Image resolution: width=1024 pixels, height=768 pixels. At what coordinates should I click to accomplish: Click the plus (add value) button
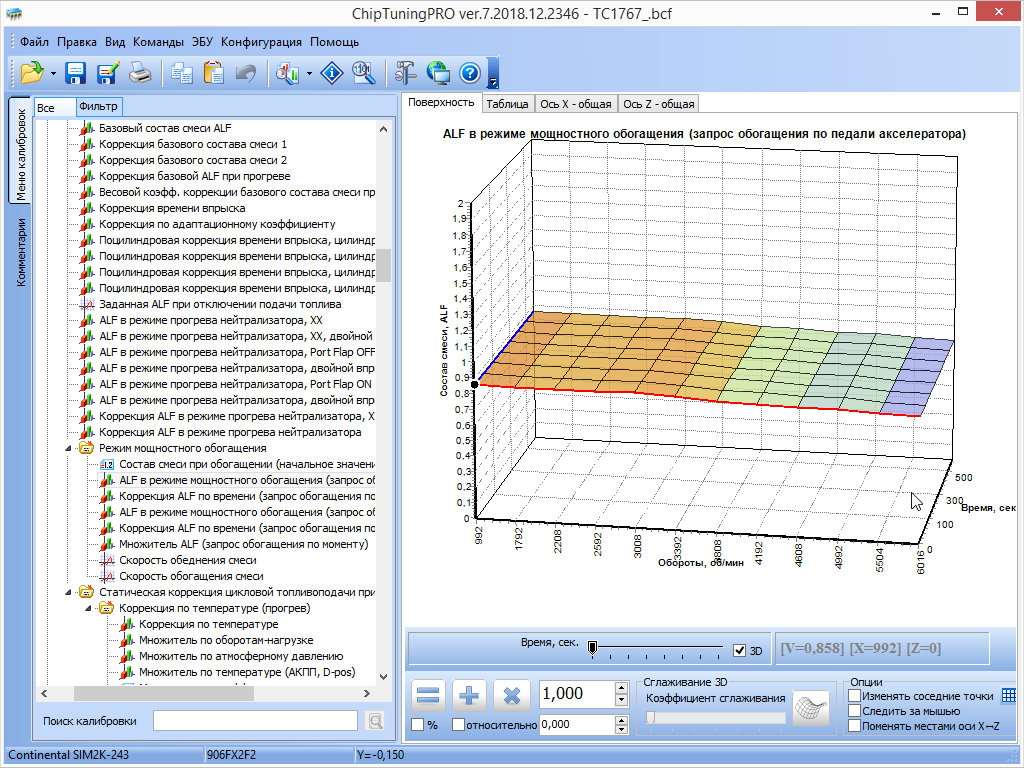pyautogui.click(x=469, y=696)
